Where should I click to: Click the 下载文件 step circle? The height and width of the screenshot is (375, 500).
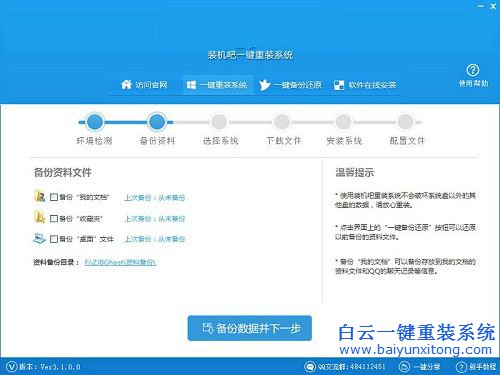coord(282,122)
